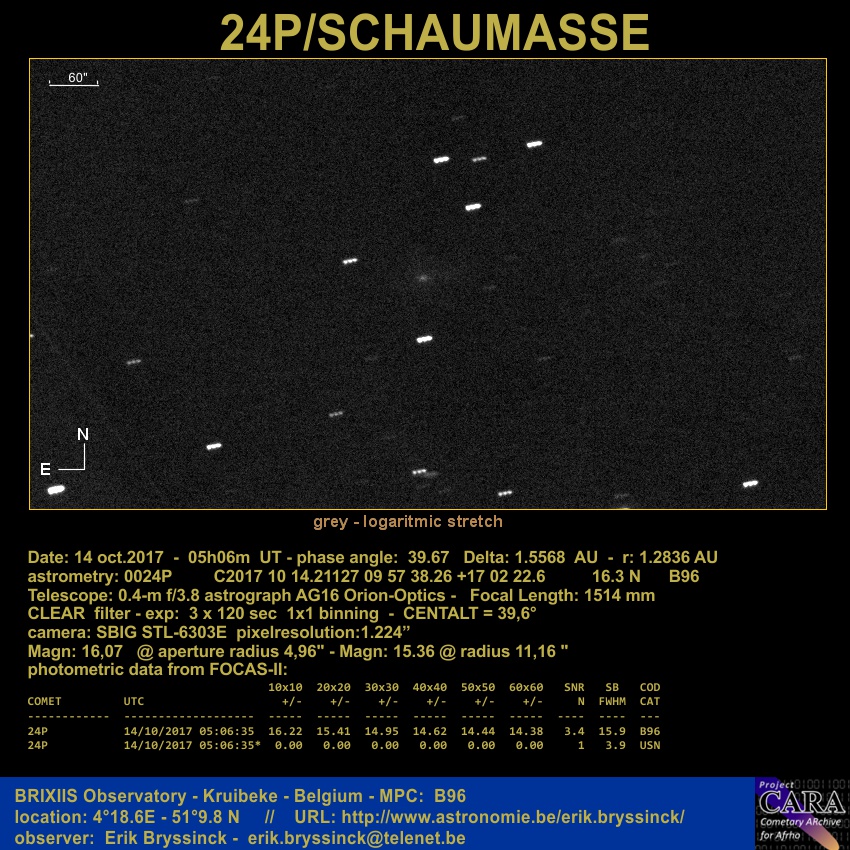The width and height of the screenshot is (850, 850).
Task: Click the Magn: 15.36 @ radius 11,16 text
Action: [454, 651]
